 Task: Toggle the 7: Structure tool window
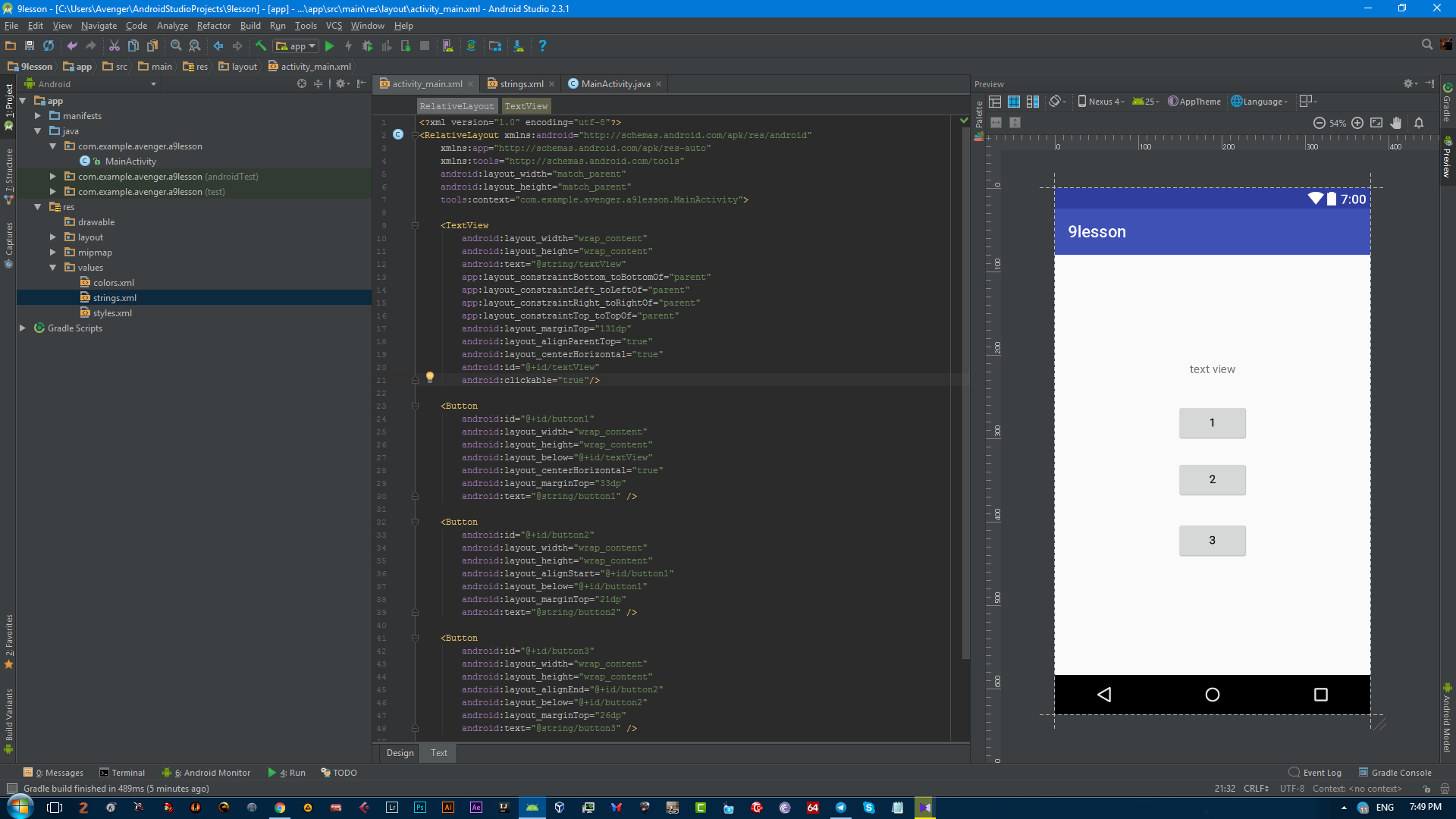(8, 176)
